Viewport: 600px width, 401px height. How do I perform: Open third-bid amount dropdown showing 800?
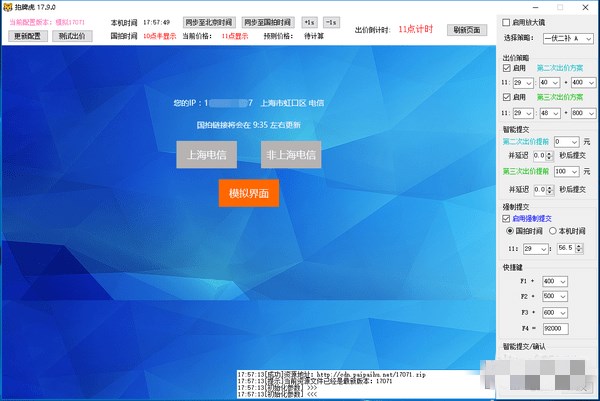click(583, 113)
